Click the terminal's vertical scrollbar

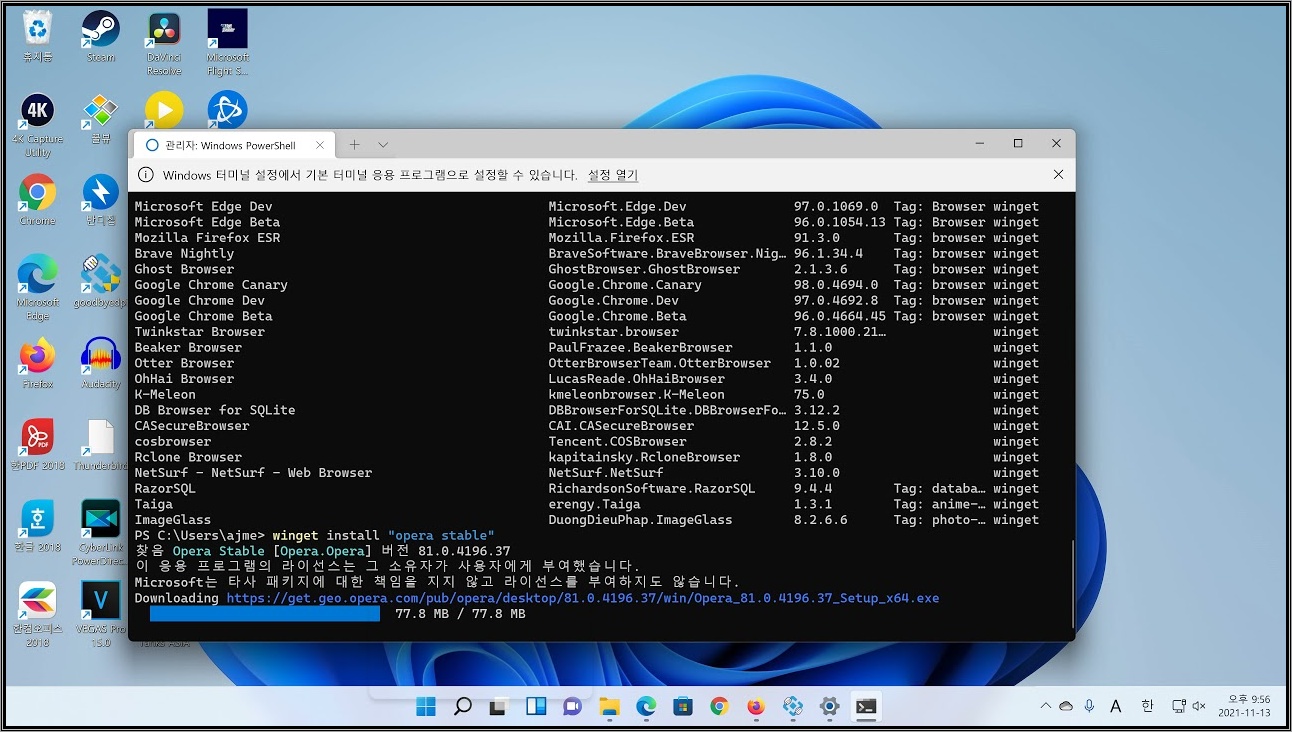(x=1071, y=580)
